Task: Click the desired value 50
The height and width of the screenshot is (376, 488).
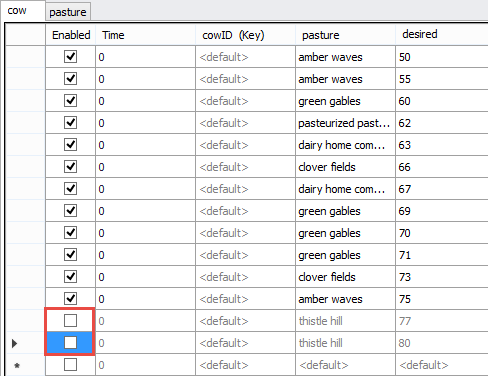Action: pos(405,57)
